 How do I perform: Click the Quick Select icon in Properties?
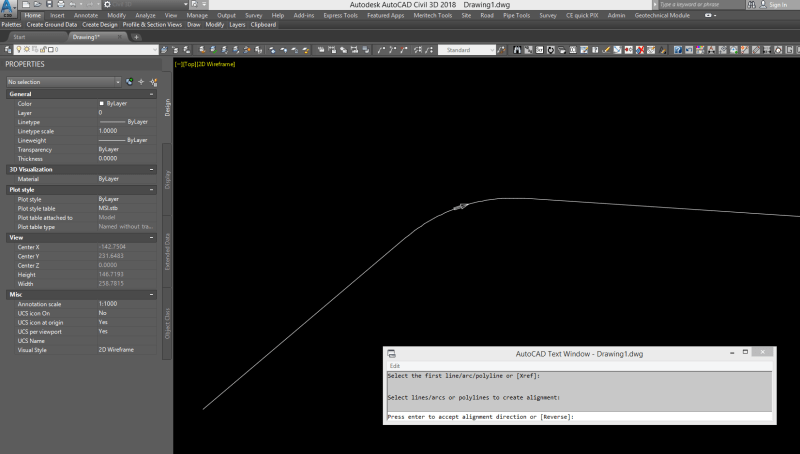pos(153,82)
